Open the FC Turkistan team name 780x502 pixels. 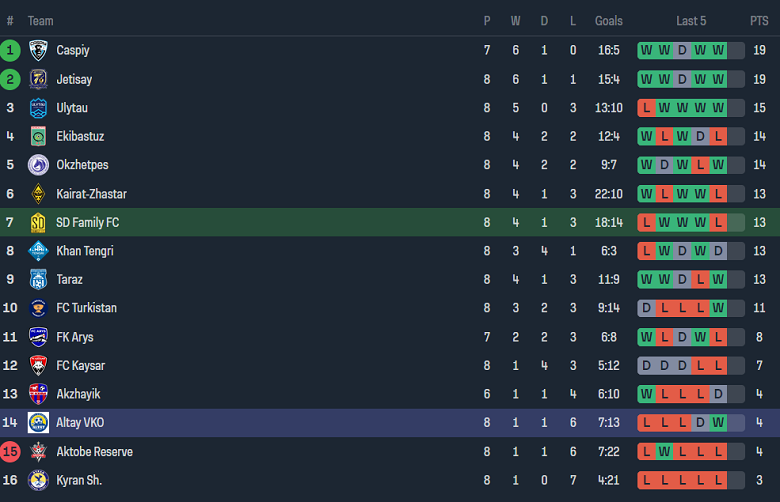click(86, 308)
